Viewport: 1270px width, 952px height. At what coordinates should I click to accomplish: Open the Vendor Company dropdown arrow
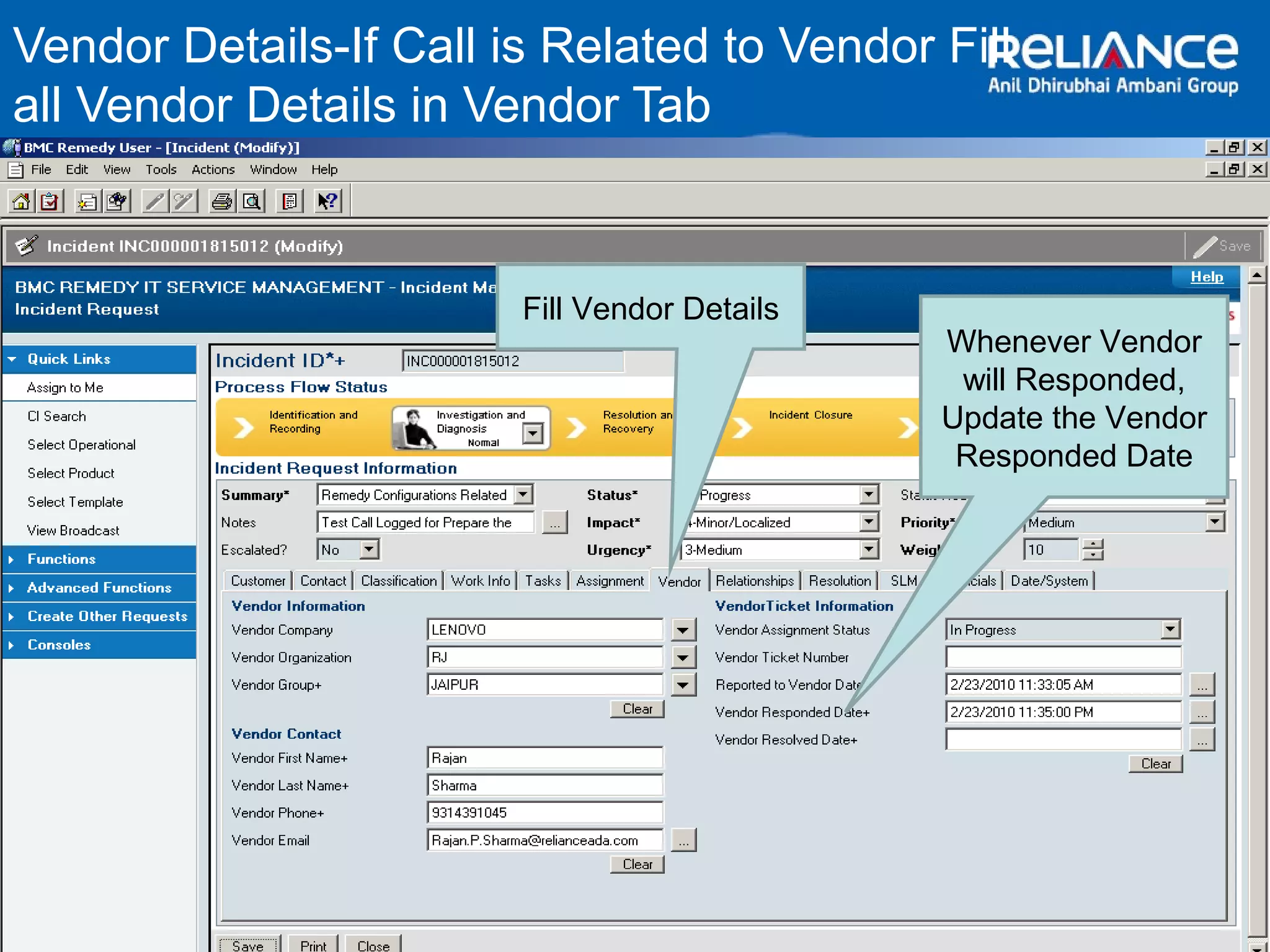click(683, 630)
